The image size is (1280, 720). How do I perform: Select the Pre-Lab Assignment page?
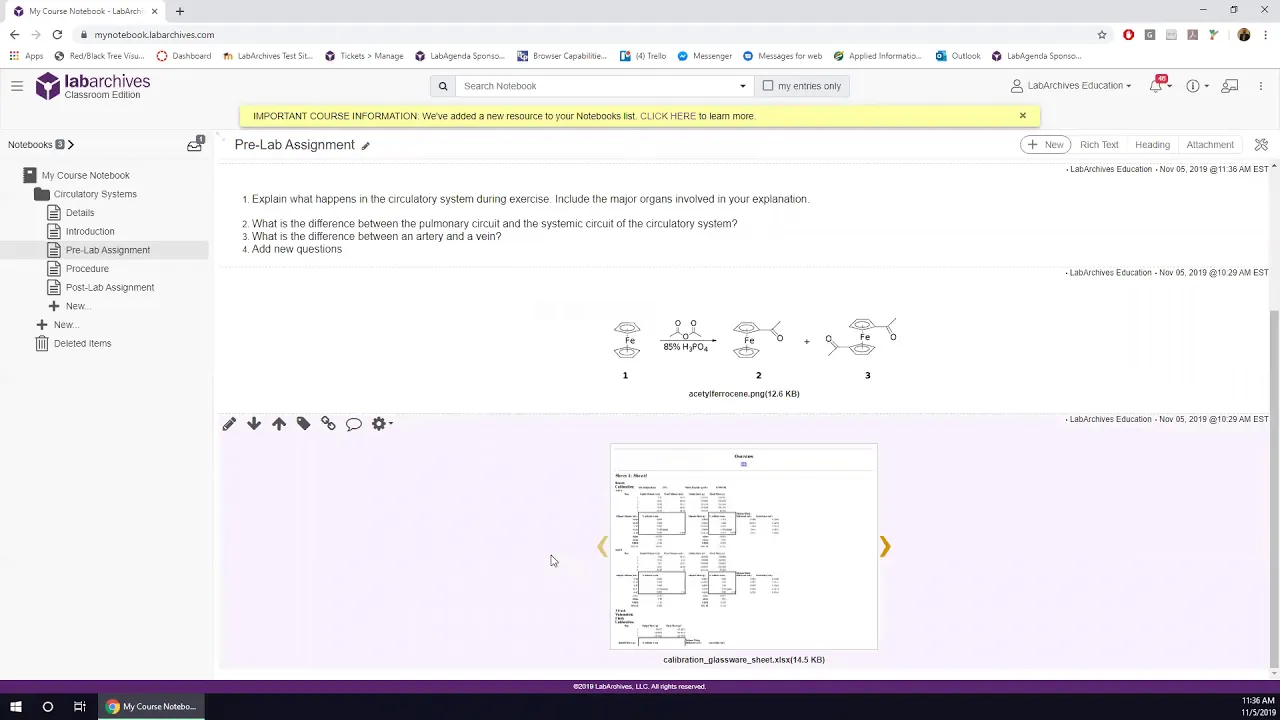pyautogui.click(x=108, y=250)
